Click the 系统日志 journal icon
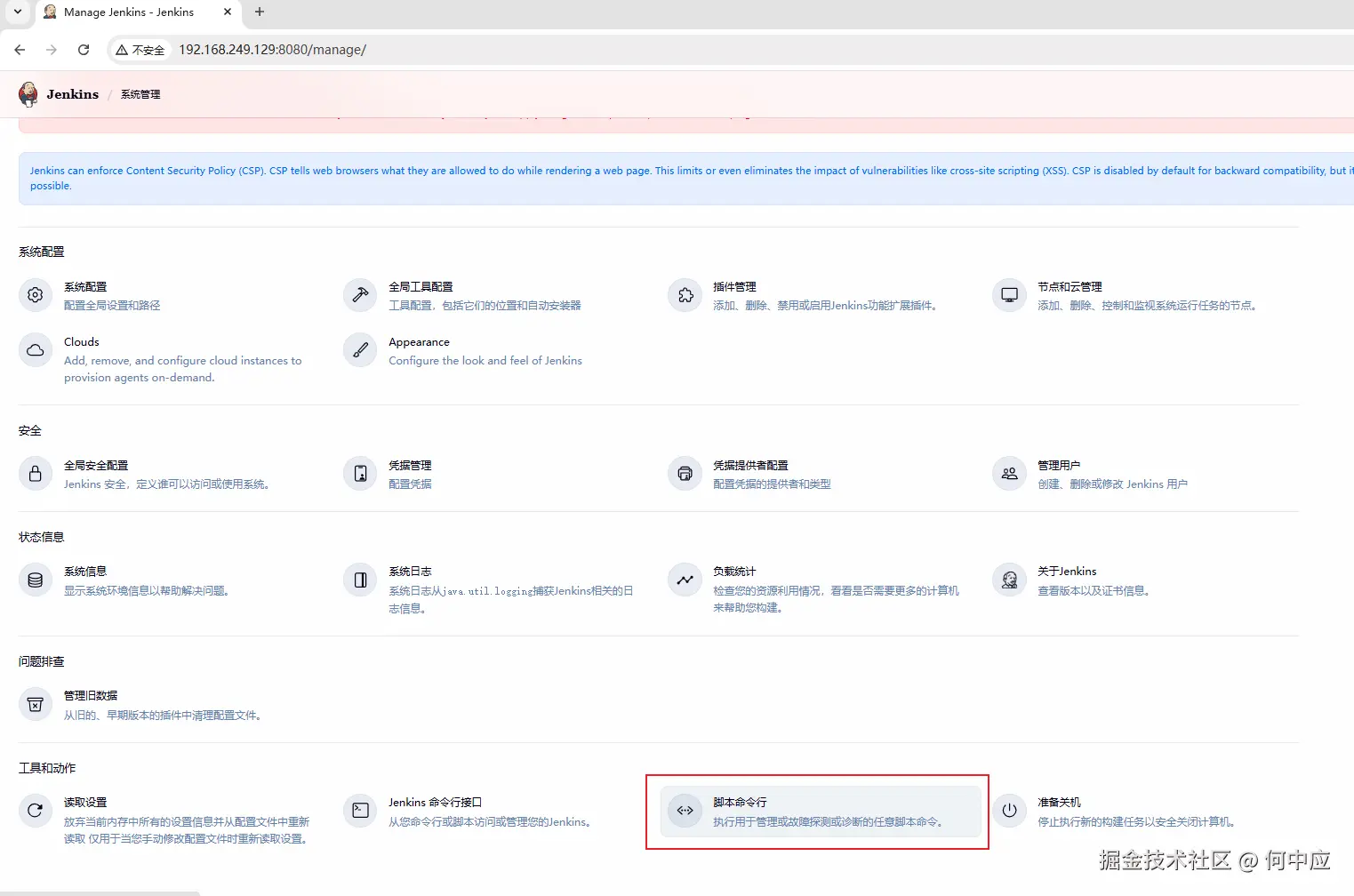 click(360, 580)
